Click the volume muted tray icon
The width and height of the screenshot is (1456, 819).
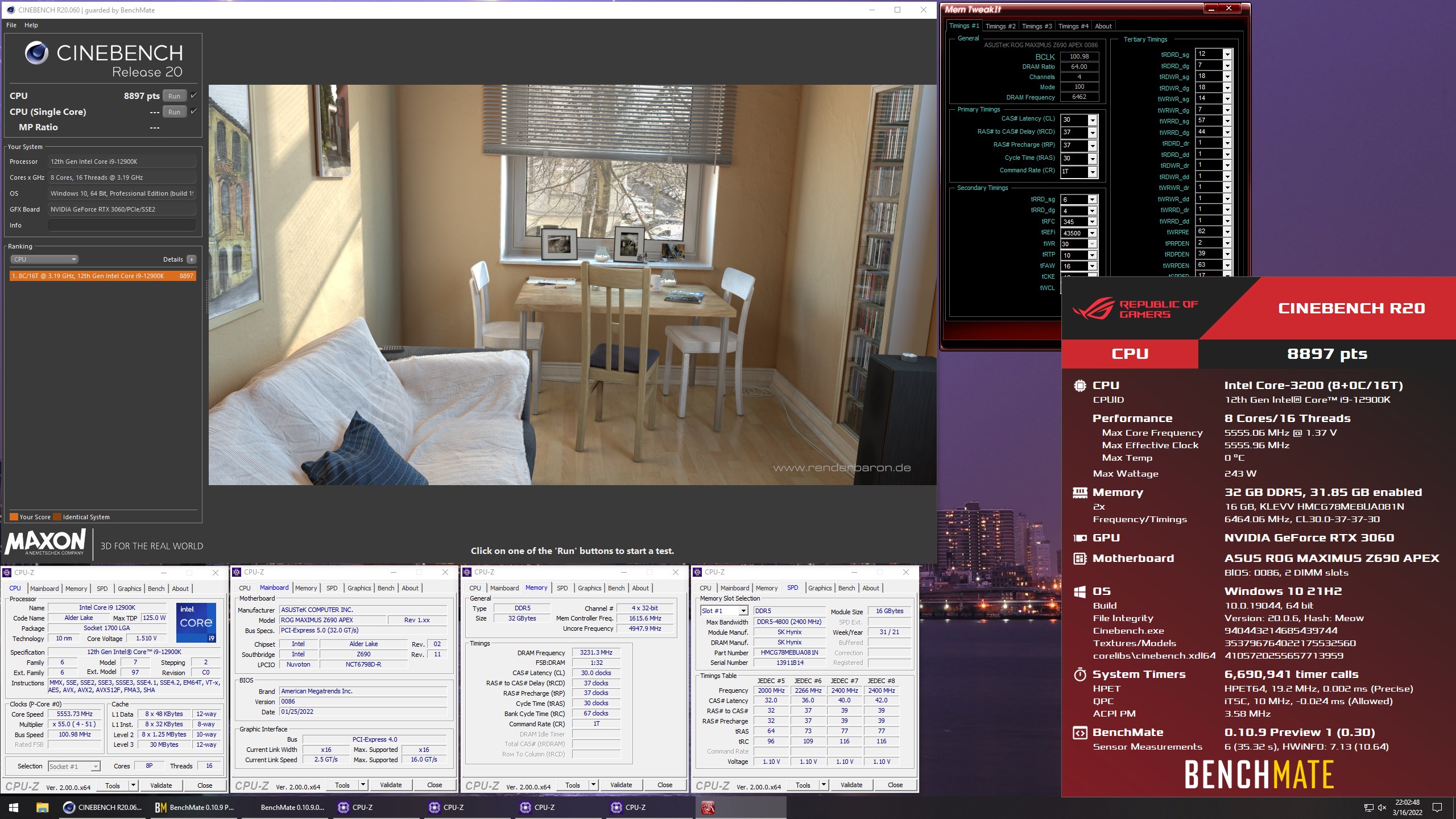(x=1382, y=807)
